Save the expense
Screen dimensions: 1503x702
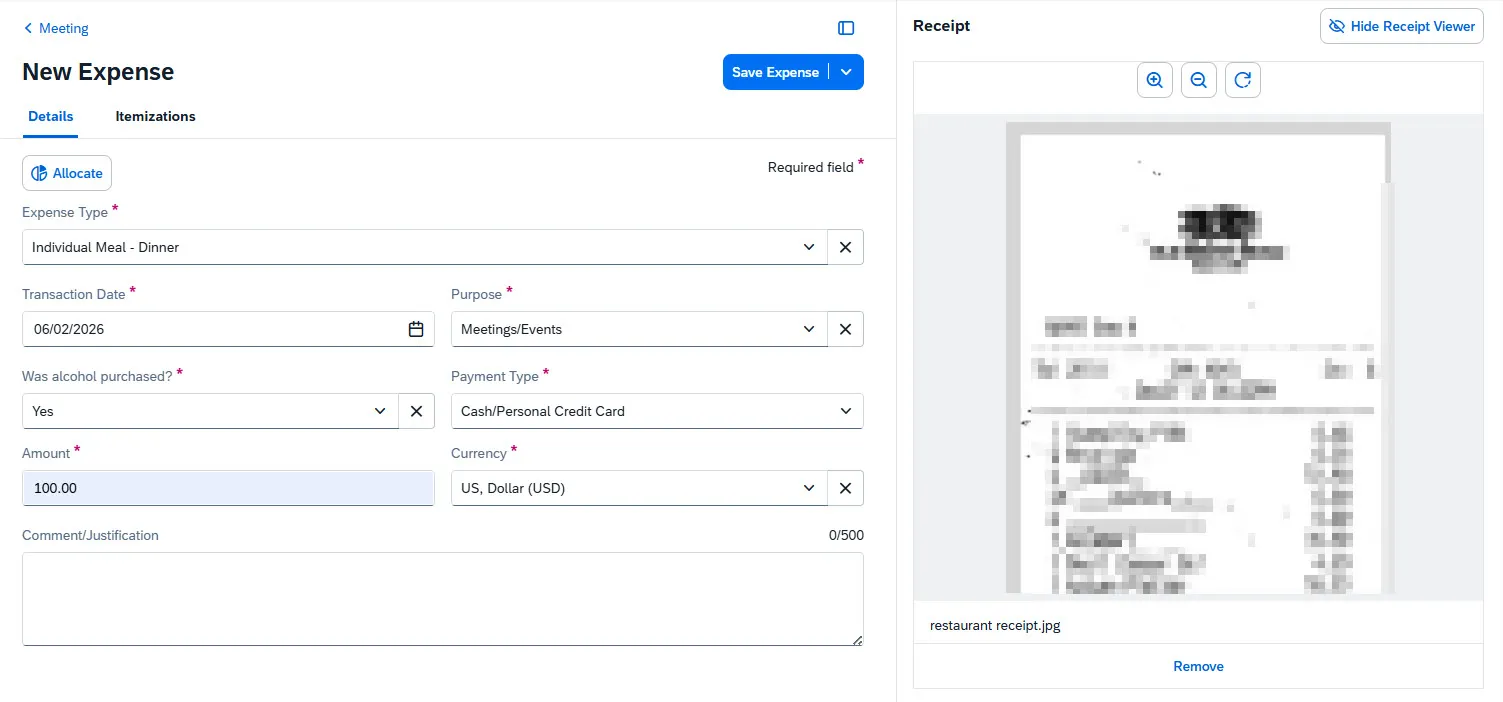[x=776, y=72]
